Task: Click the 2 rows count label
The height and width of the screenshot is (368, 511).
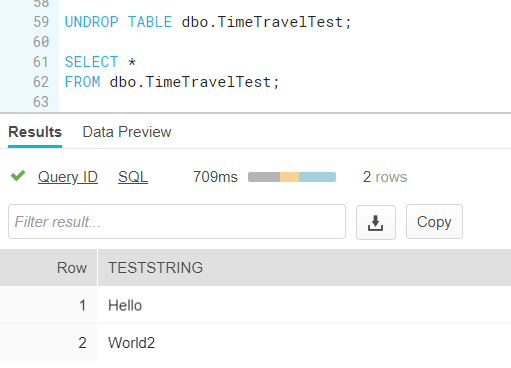Action: [x=385, y=177]
